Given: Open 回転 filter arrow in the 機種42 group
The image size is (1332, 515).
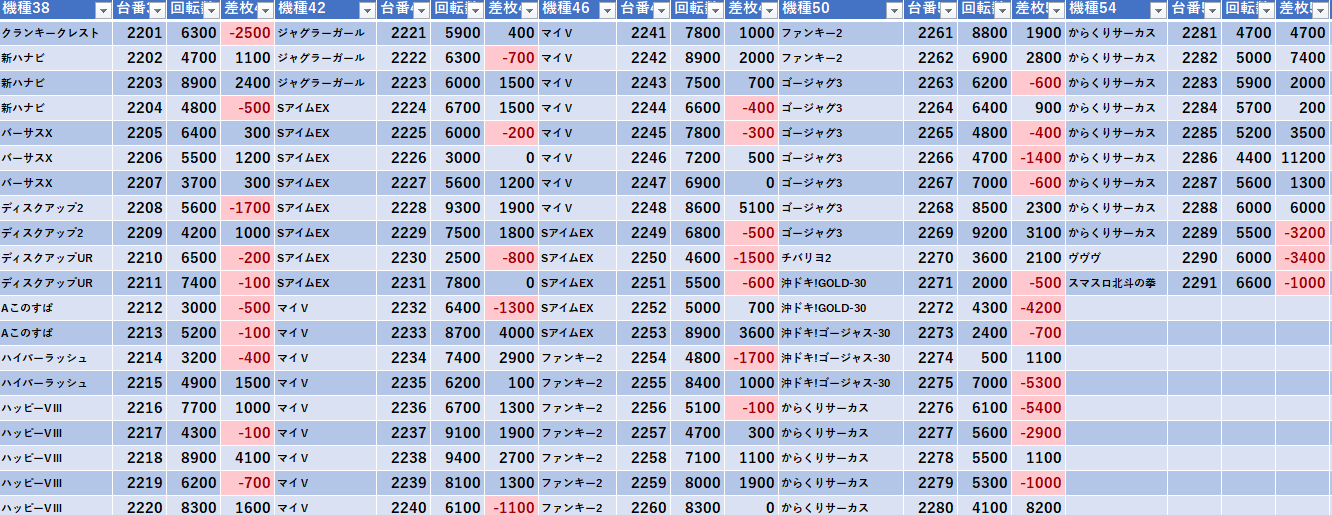Looking at the screenshot, I should click(x=474, y=10).
